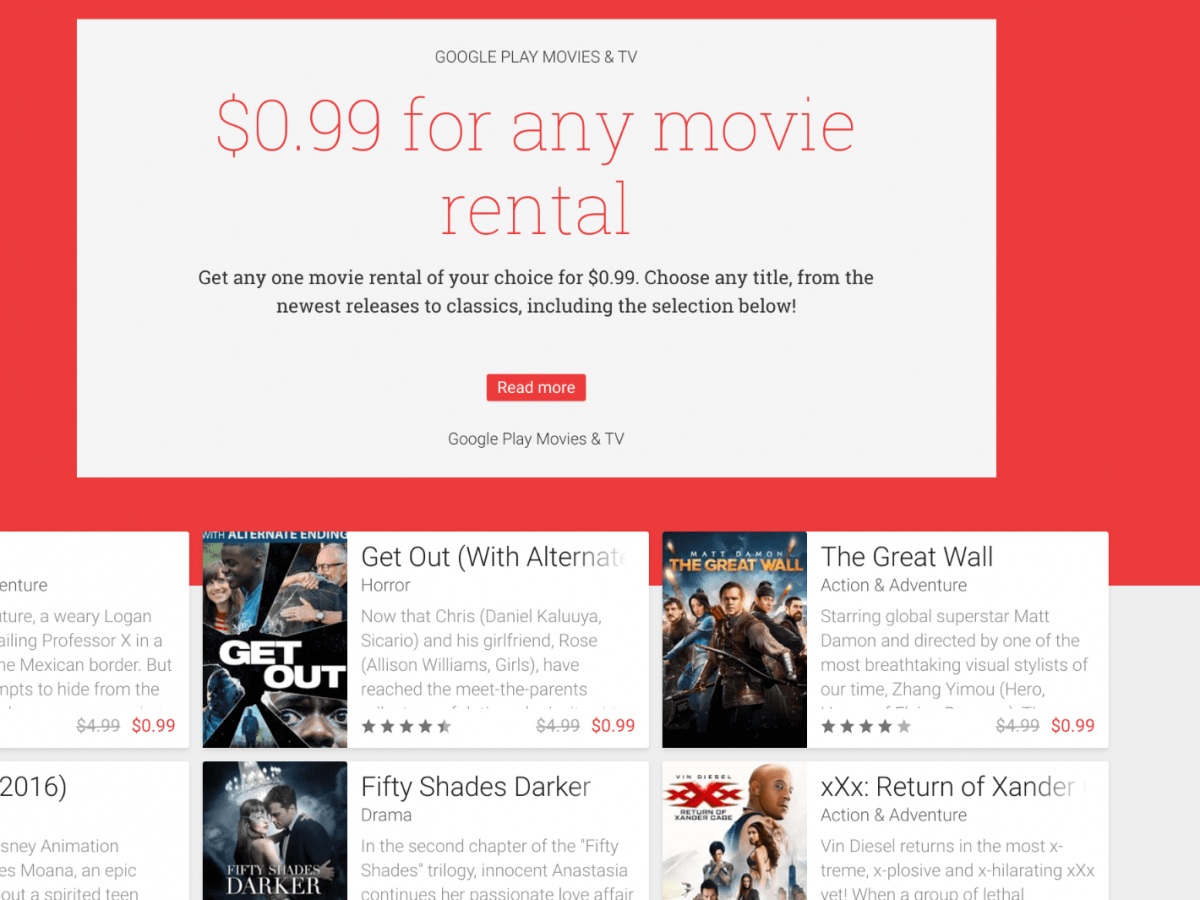Screen dimensions: 1200x900
Task: Click the $0.99 price on the Logan card
Action: point(153,726)
